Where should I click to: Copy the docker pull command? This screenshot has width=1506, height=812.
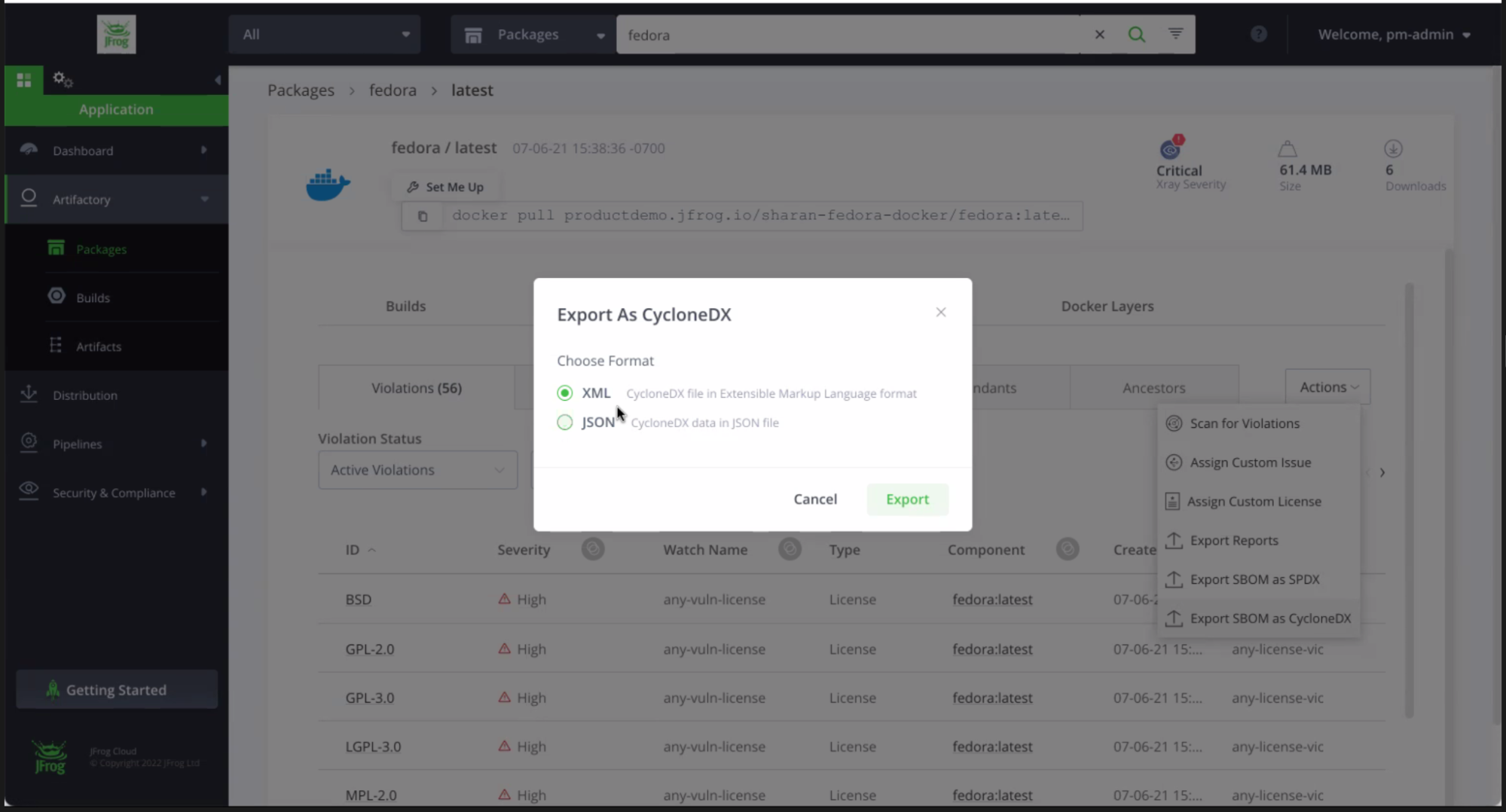point(423,216)
